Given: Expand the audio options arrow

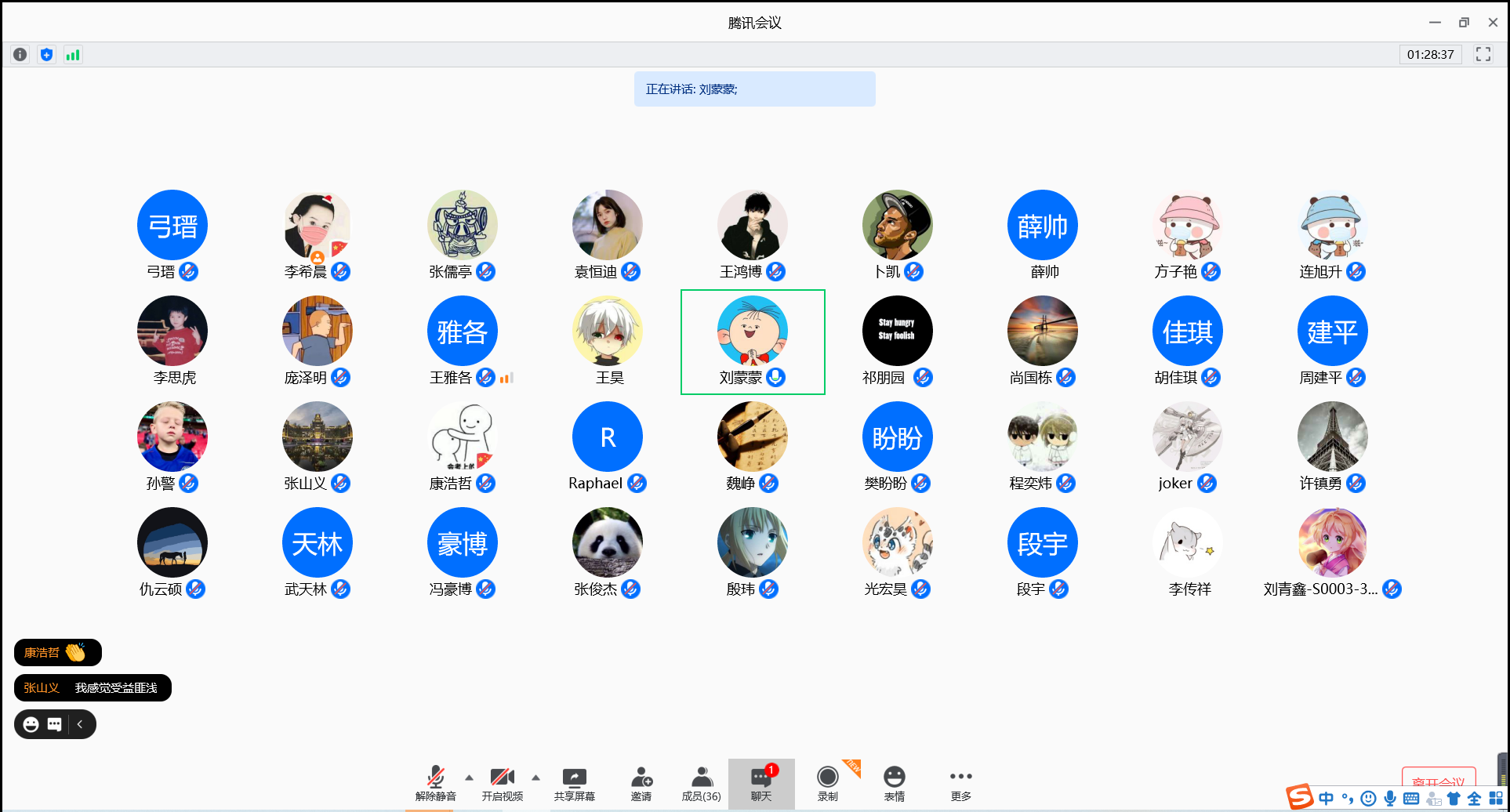Looking at the screenshot, I should 469,778.
